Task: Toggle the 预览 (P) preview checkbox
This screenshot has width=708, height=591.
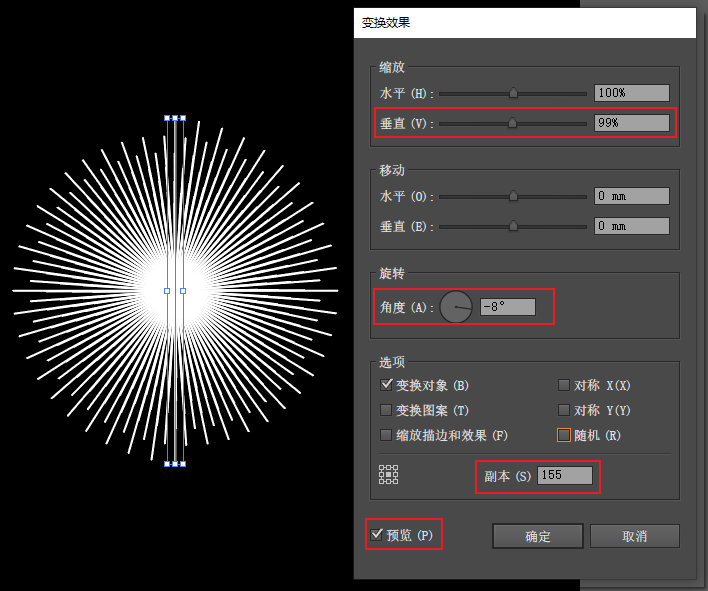Action: coord(376,535)
